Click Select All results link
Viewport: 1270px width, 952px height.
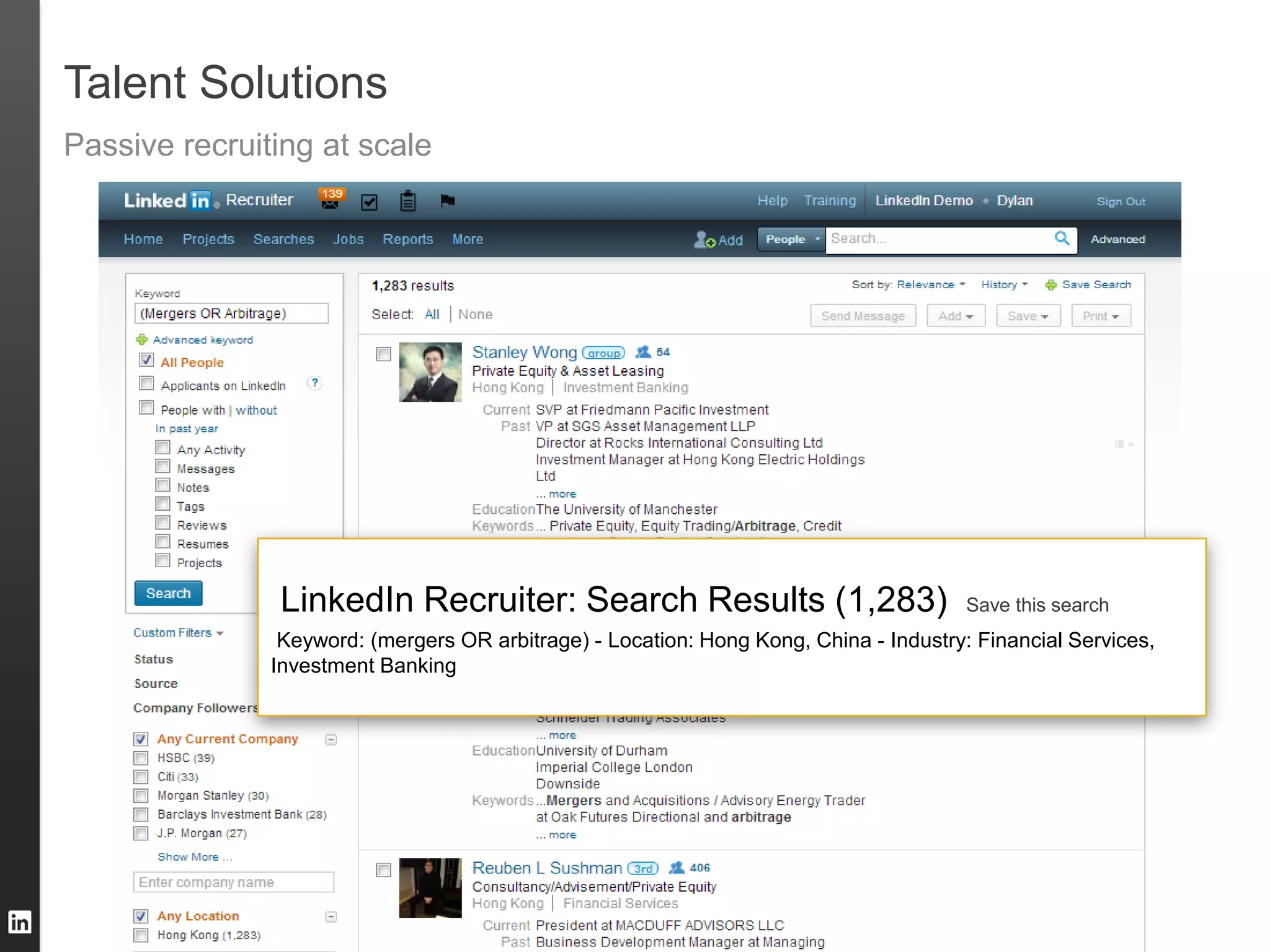(x=432, y=315)
